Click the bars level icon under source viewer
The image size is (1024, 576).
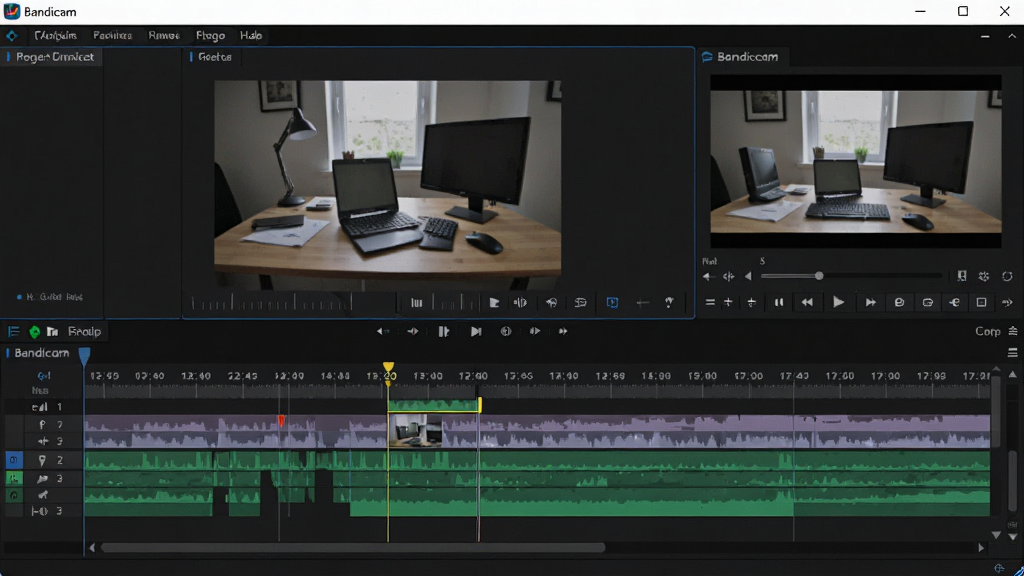416,302
